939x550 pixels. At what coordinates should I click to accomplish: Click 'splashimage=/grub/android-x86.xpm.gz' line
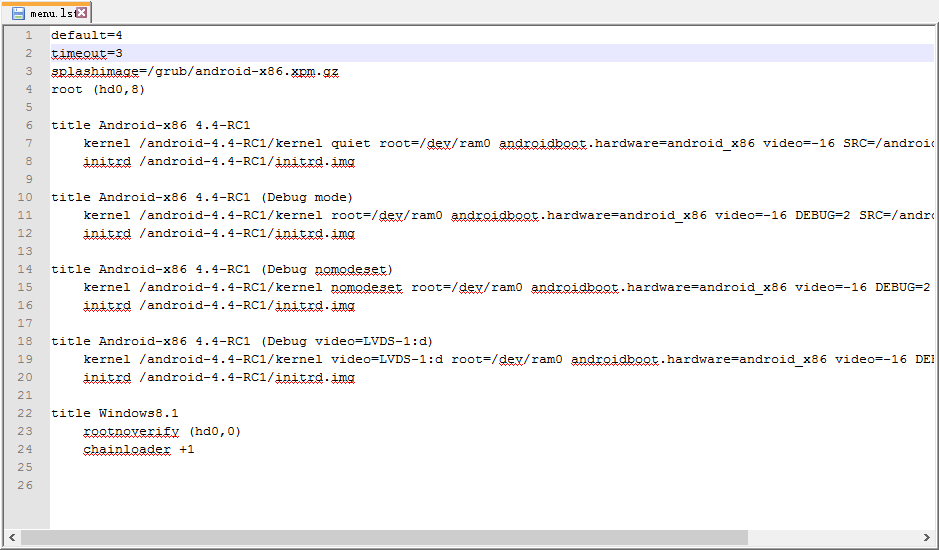(x=195, y=71)
